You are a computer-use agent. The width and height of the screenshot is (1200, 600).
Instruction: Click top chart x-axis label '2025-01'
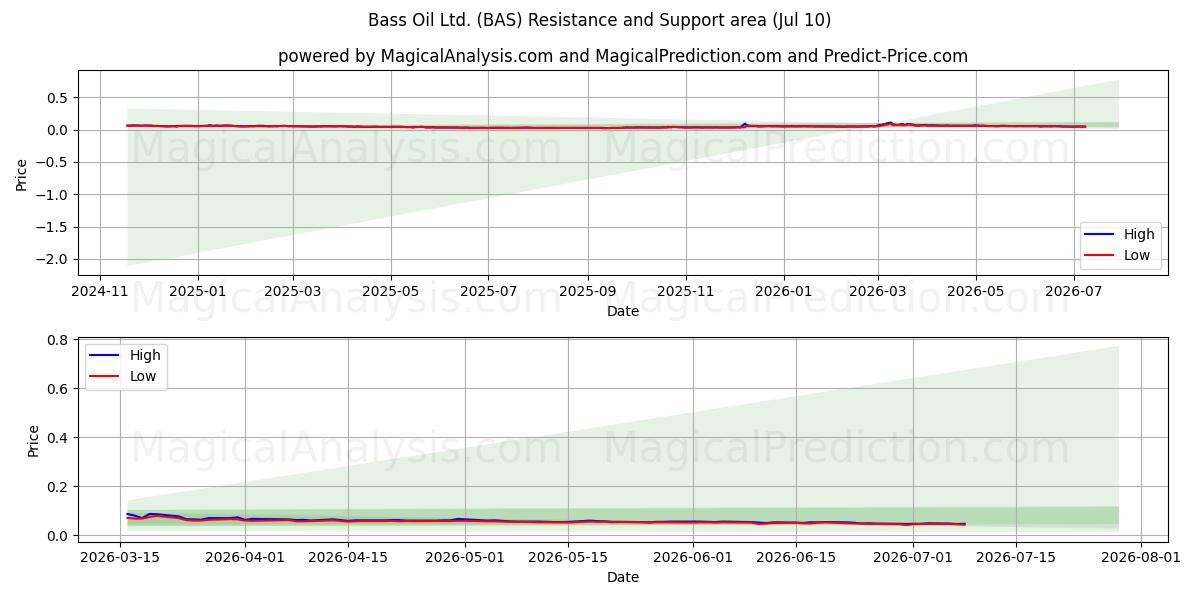197,291
